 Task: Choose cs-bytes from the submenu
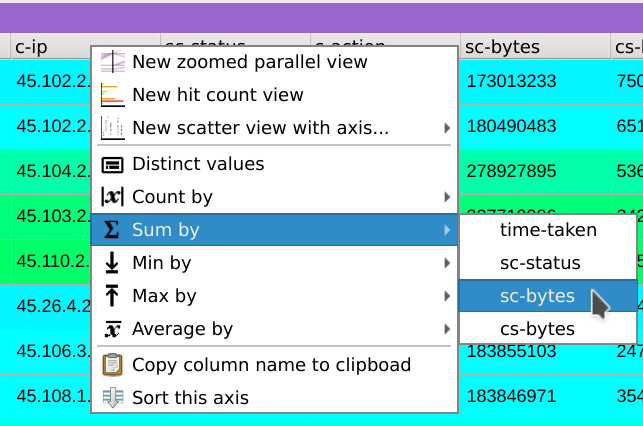coord(537,329)
